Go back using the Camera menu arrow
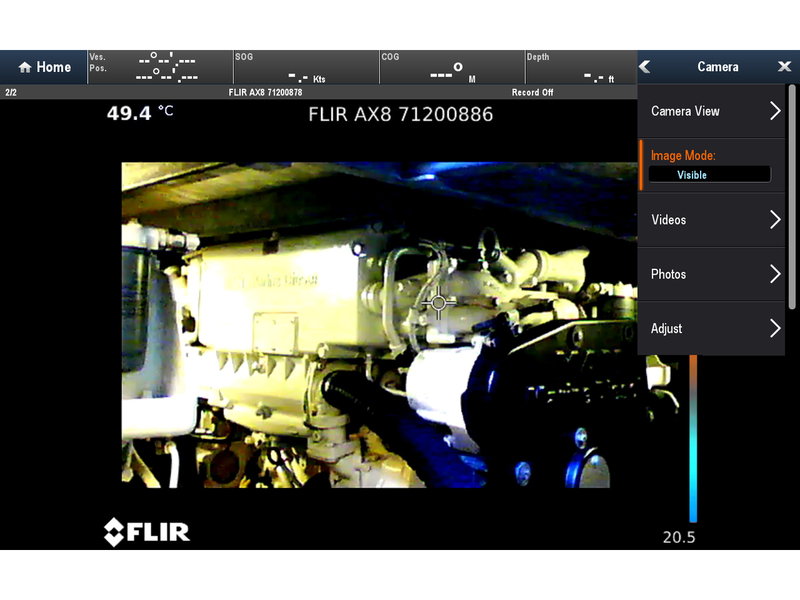The image size is (800, 600). click(x=645, y=67)
